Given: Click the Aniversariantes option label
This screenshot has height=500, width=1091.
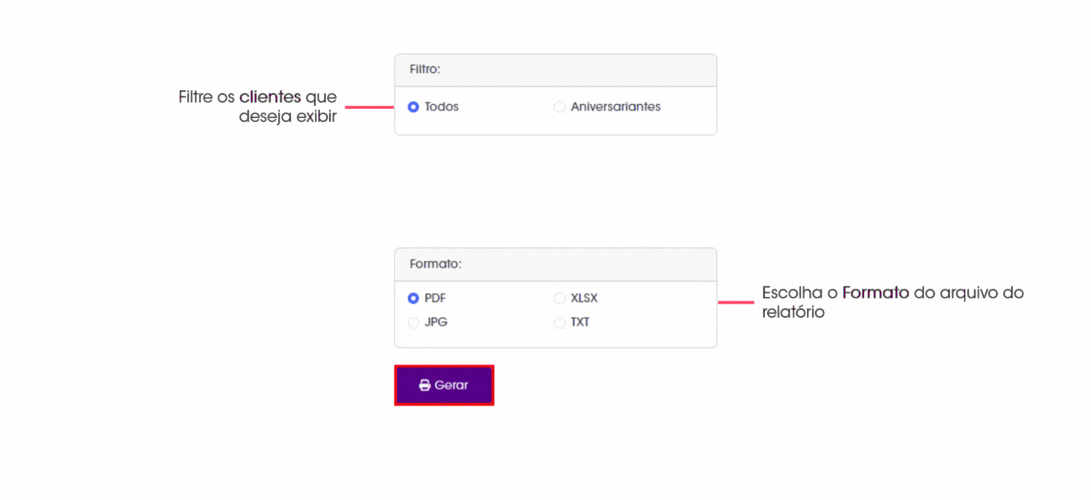Looking at the screenshot, I should (616, 107).
